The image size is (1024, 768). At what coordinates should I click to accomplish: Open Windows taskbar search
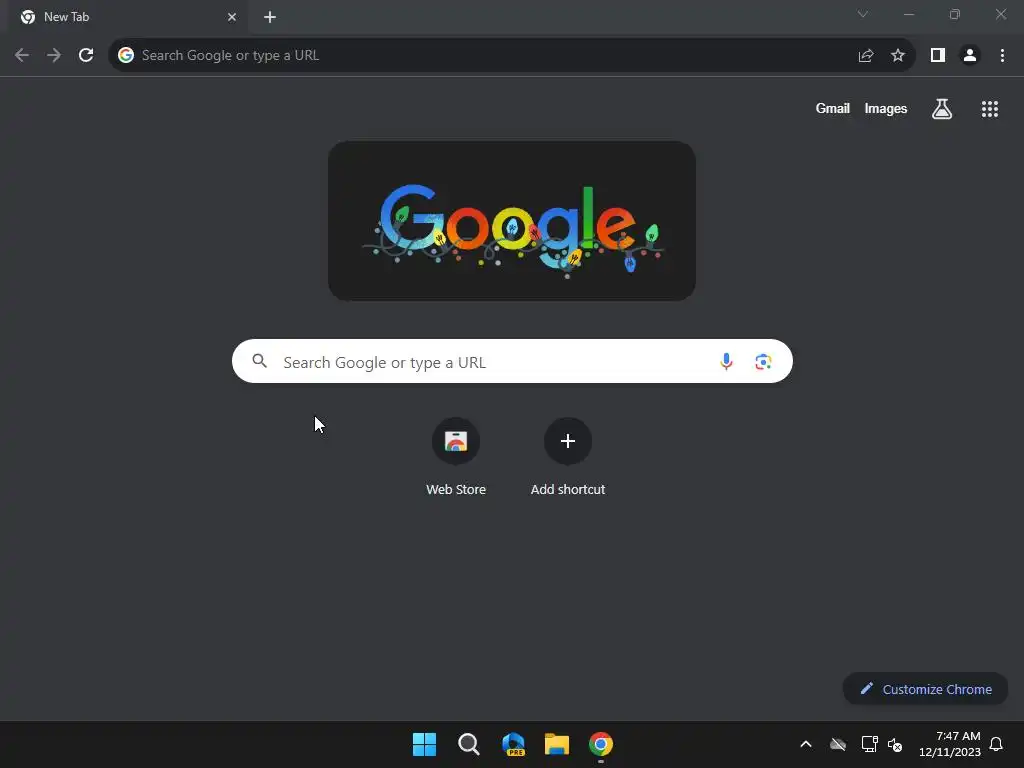click(x=468, y=744)
